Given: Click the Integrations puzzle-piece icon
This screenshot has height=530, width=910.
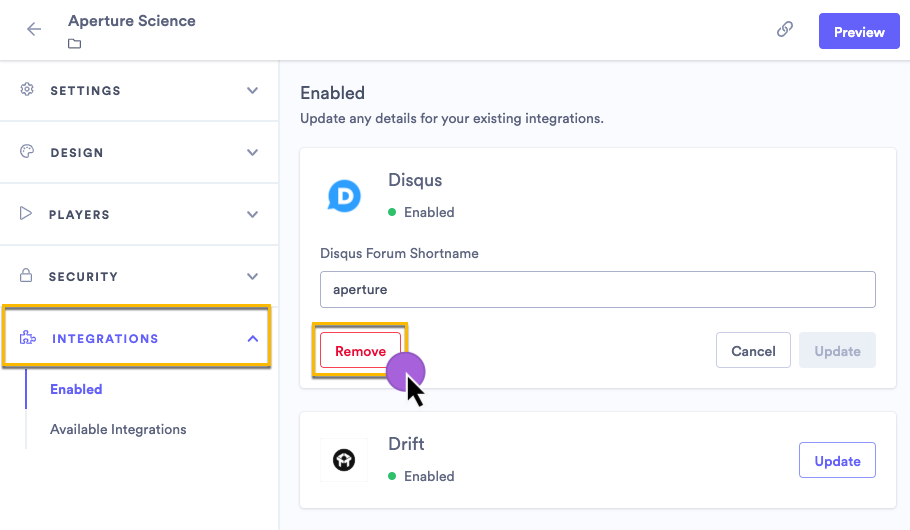Looking at the screenshot, I should (27, 337).
